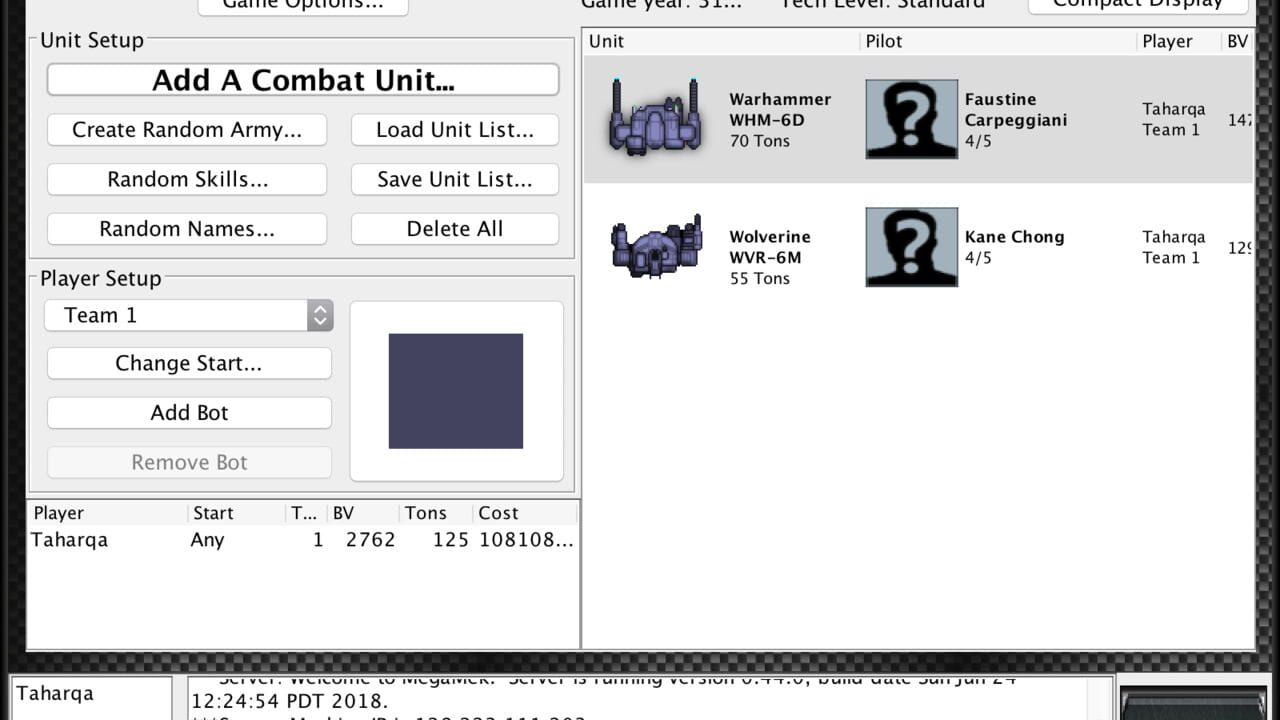Image resolution: width=1280 pixels, height=720 pixels.
Task: Click Taharqa Team 1 in Wolverine row
Action: 1174,247
